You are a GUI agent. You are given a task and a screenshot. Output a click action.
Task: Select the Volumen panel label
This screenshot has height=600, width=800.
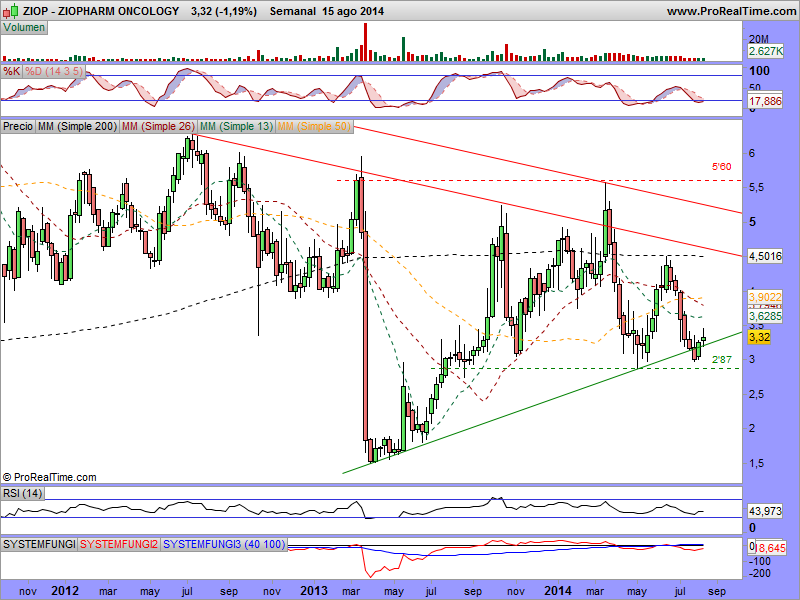[x=24, y=28]
